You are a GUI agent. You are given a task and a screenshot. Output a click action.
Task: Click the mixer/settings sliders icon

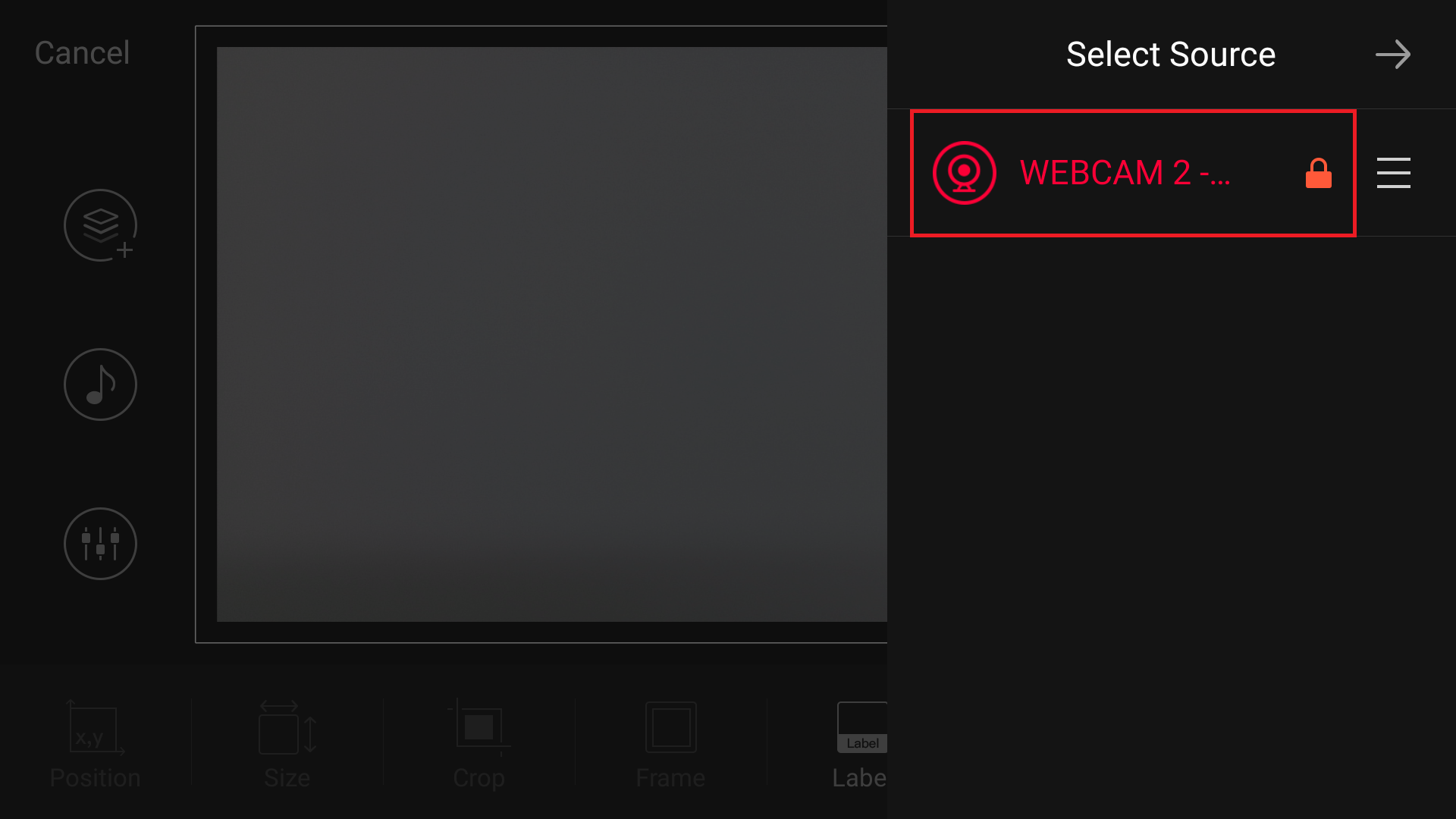pyautogui.click(x=100, y=544)
